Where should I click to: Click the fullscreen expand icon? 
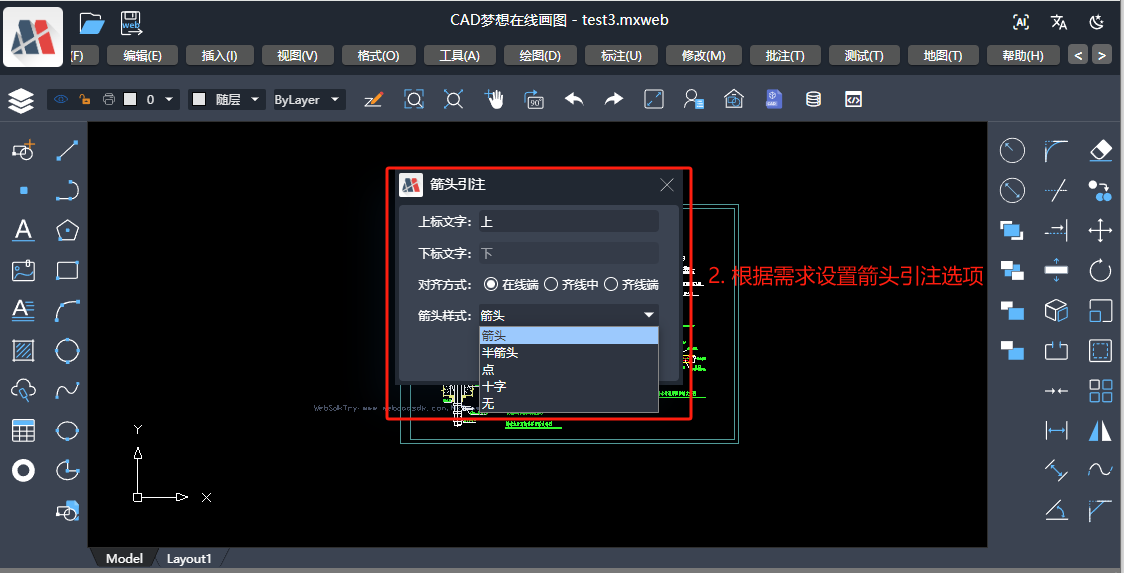pyautogui.click(x=654, y=99)
